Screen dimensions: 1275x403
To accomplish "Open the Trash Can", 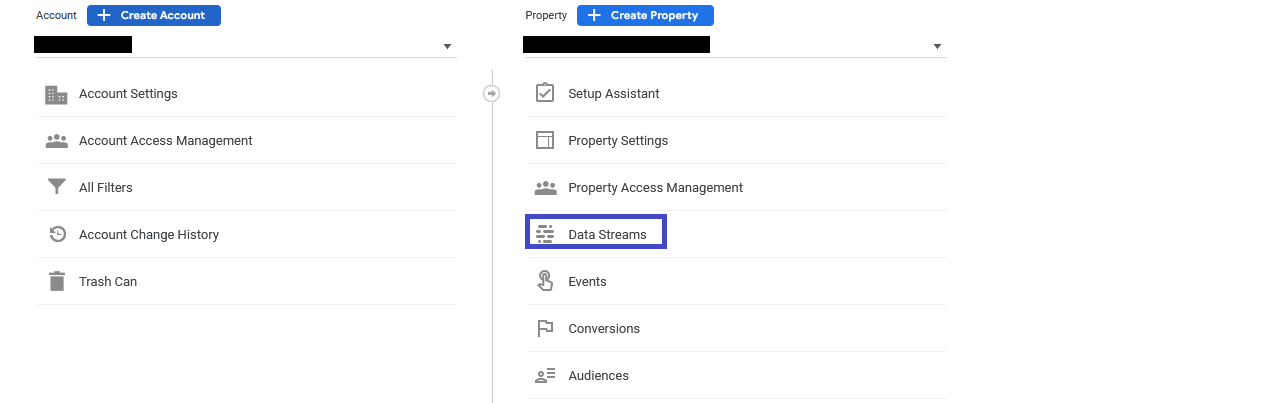I will (247, 282).
